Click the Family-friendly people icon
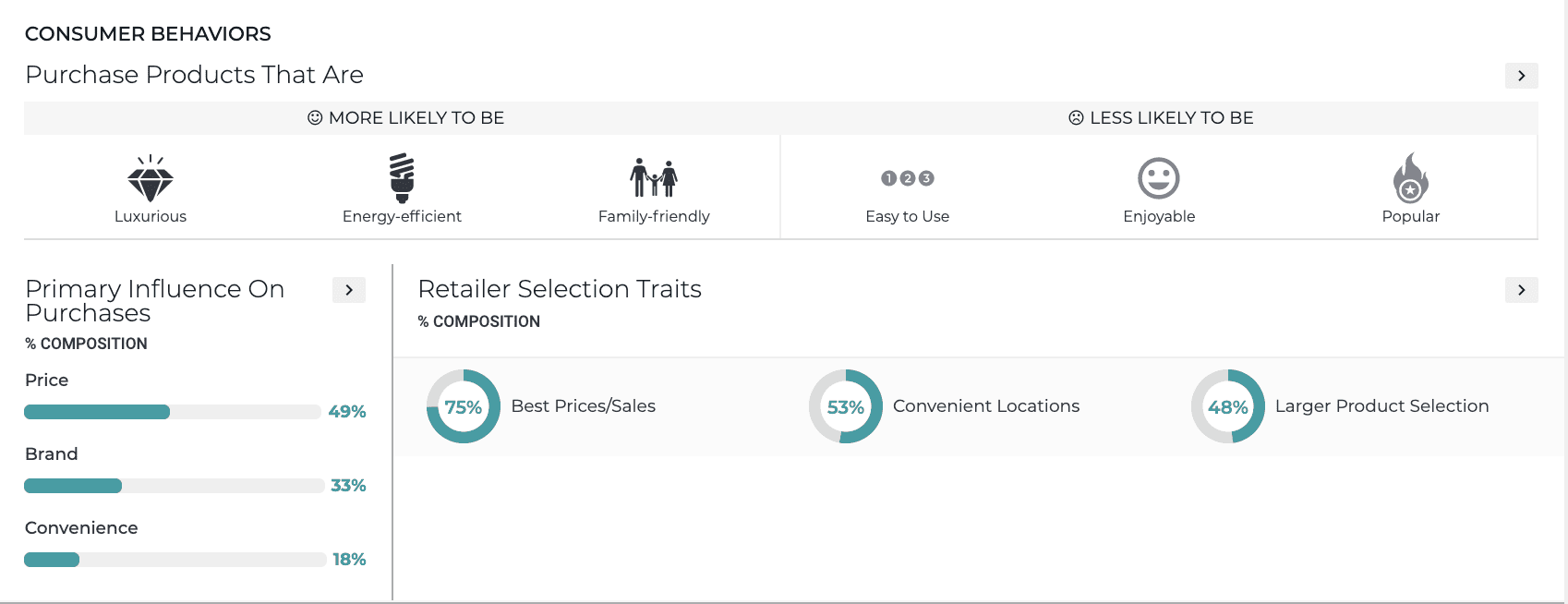The image size is (1568, 604). [x=654, y=177]
